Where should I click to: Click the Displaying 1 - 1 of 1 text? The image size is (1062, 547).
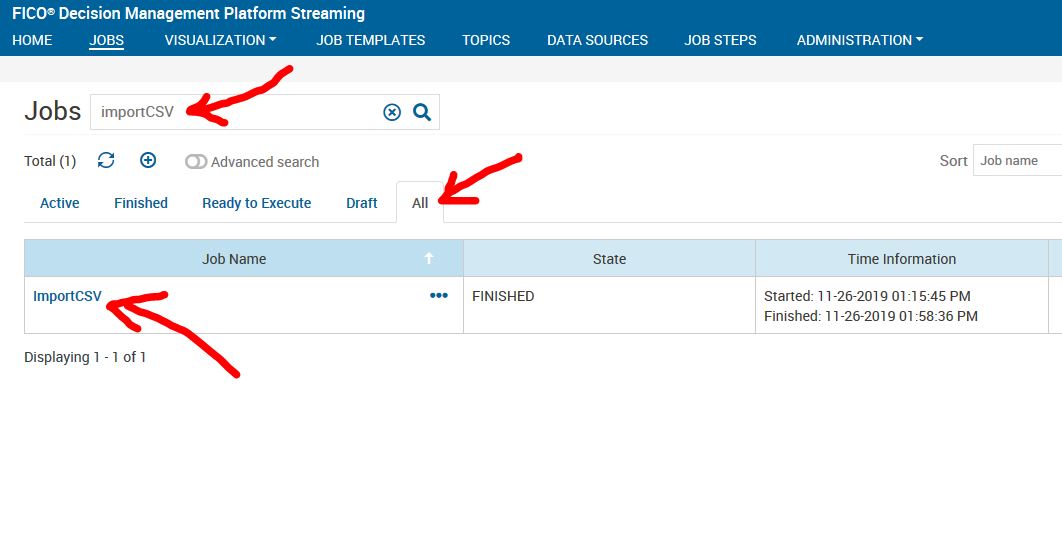(x=85, y=357)
